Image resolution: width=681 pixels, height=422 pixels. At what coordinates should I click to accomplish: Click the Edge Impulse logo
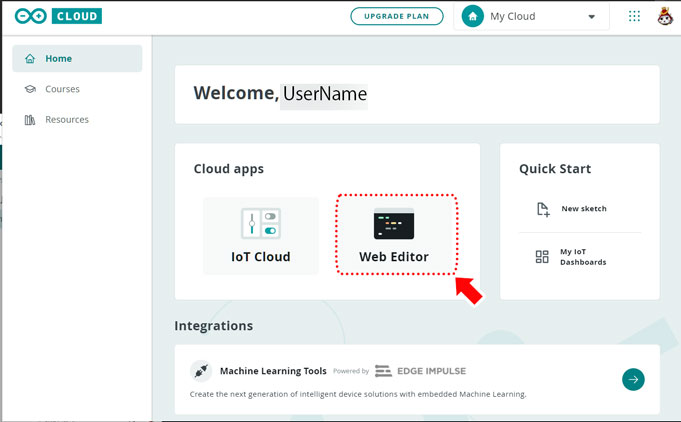pos(420,371)
